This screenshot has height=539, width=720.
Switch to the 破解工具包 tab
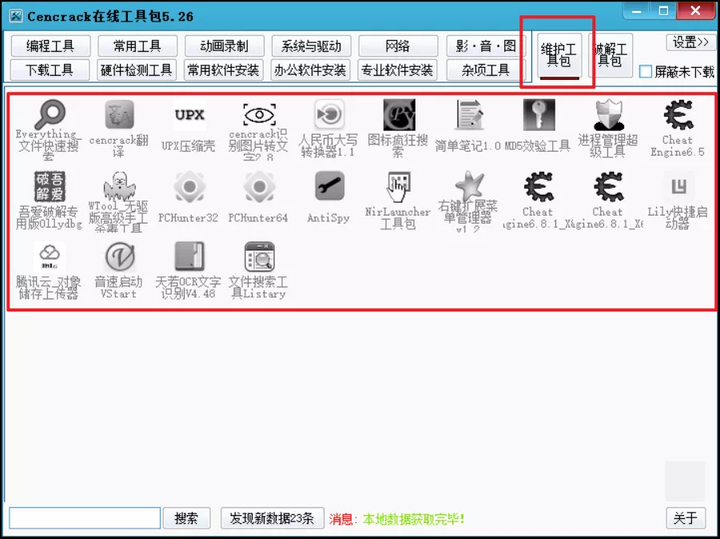[610, 55]
